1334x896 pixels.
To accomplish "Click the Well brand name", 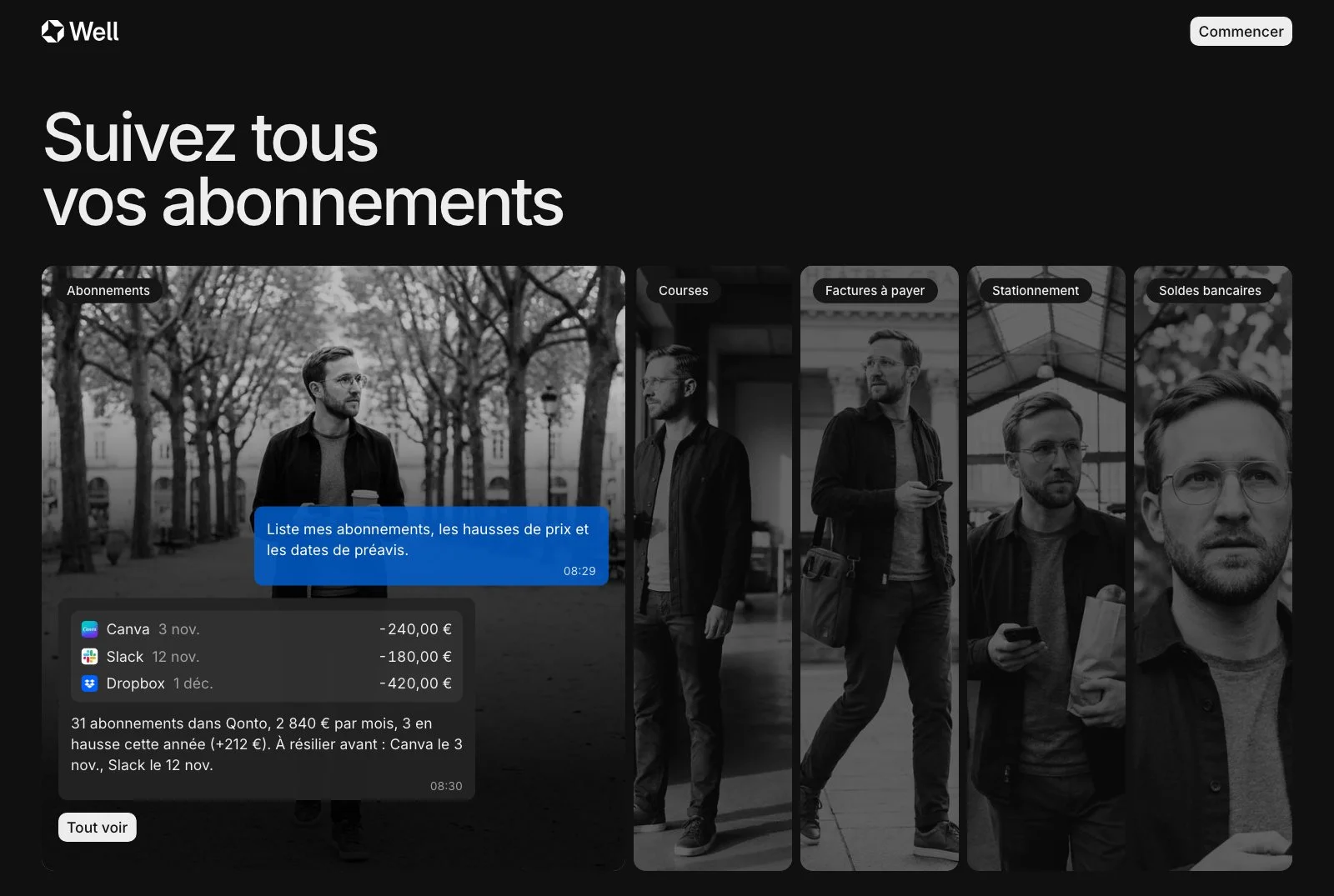I will point(94,32).
